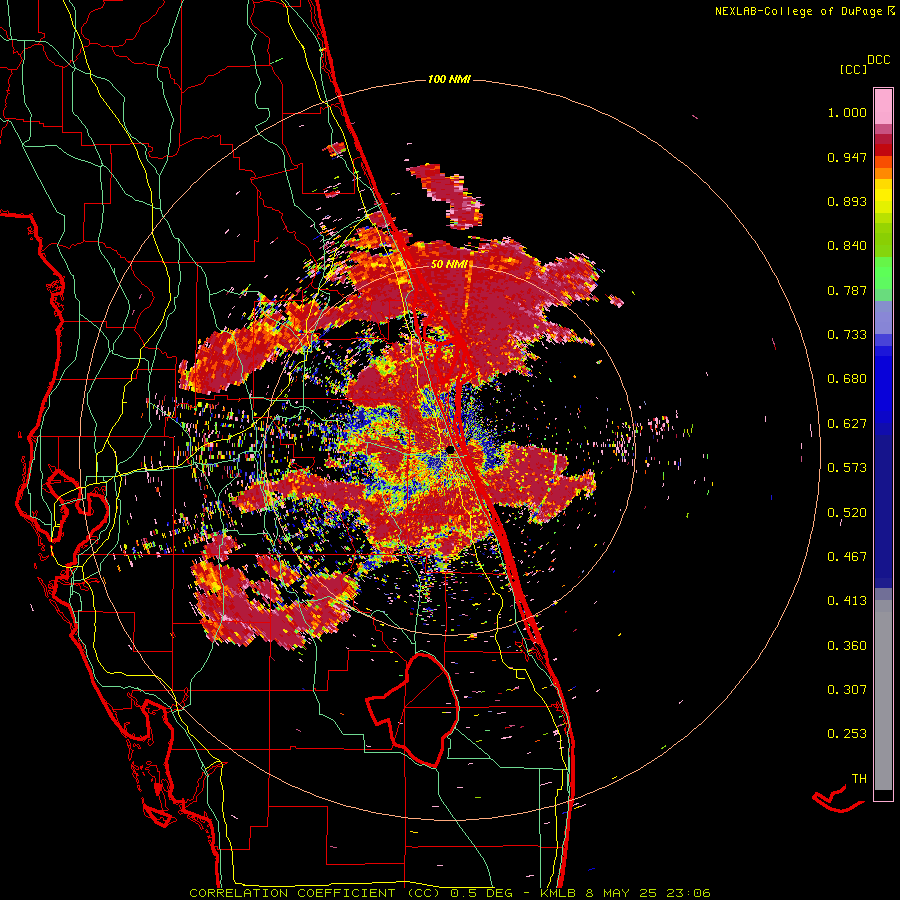Click the DCC label above the color bar
The image size is (900, 900).
pos(878,60)
